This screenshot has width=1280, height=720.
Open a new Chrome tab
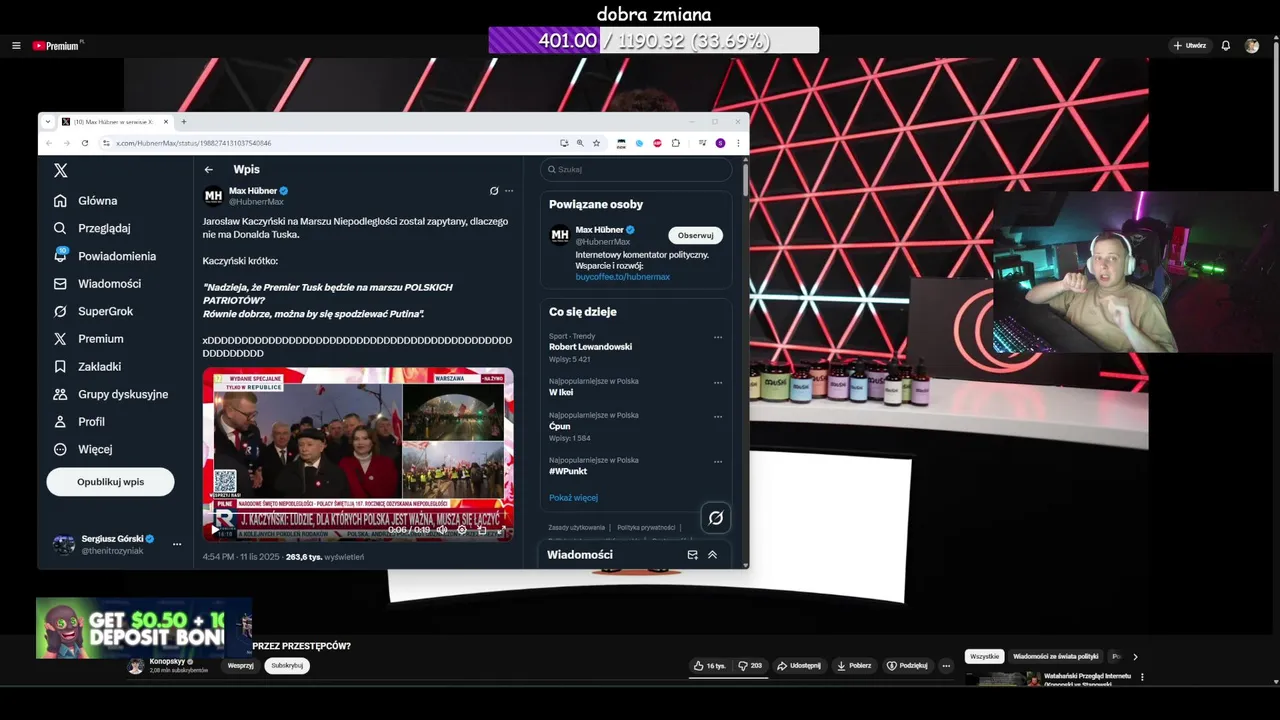tap(184, 121)
